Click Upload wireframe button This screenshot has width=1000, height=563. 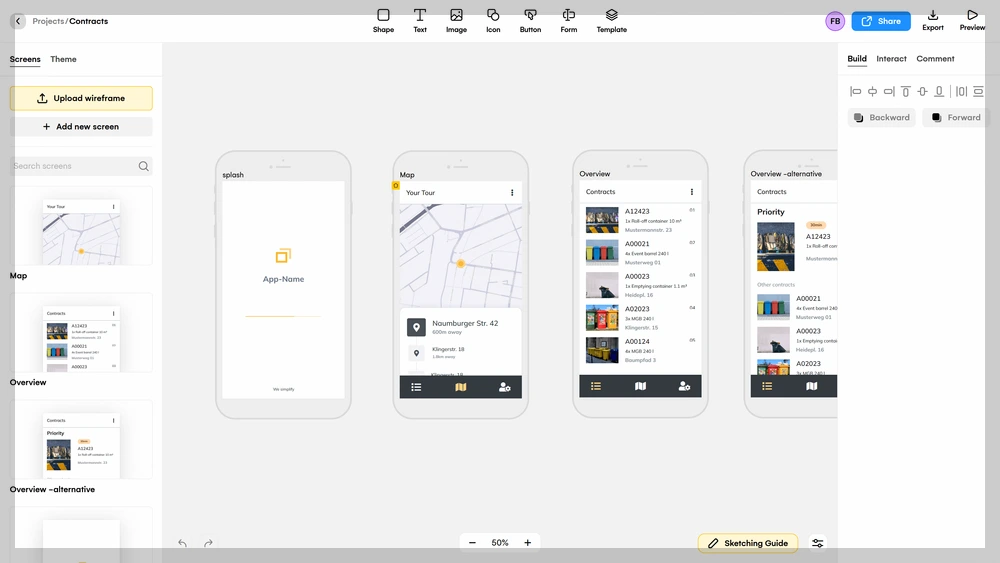pyautogui.click(x=81, y=98)
